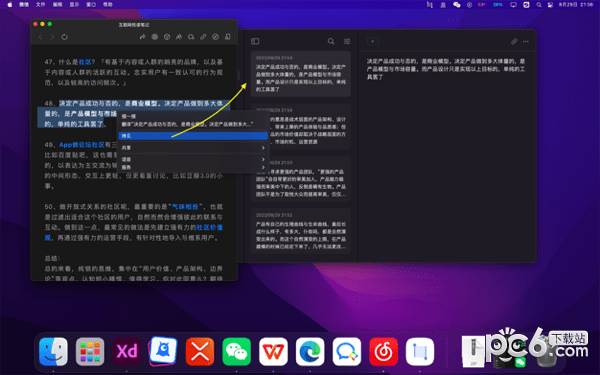Click the WeChat status icon in menu bar
Screen dimensions: 600x375
click(457, 5)
